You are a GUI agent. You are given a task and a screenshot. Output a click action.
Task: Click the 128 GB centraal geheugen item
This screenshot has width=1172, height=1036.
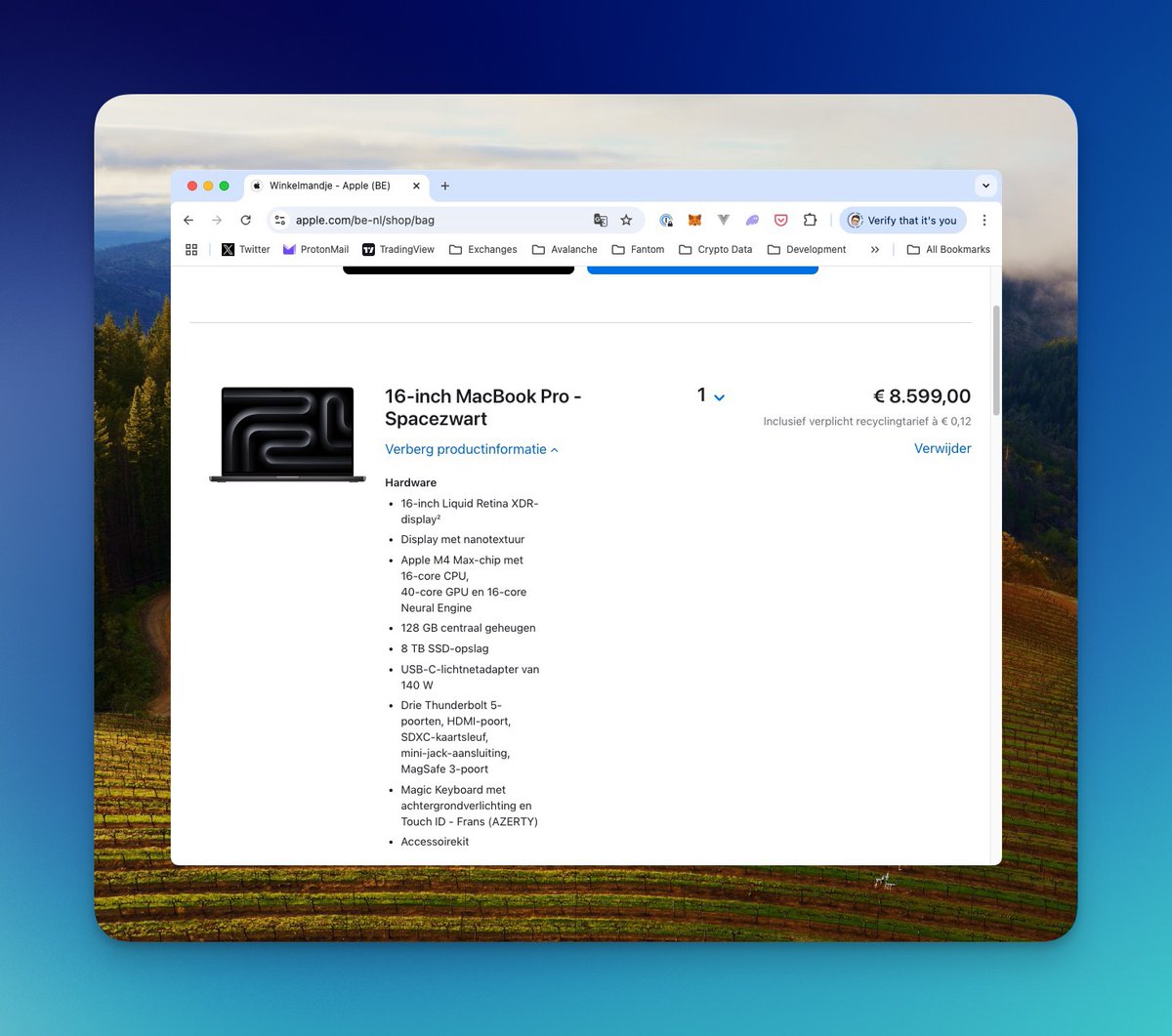tap(468, 628)
